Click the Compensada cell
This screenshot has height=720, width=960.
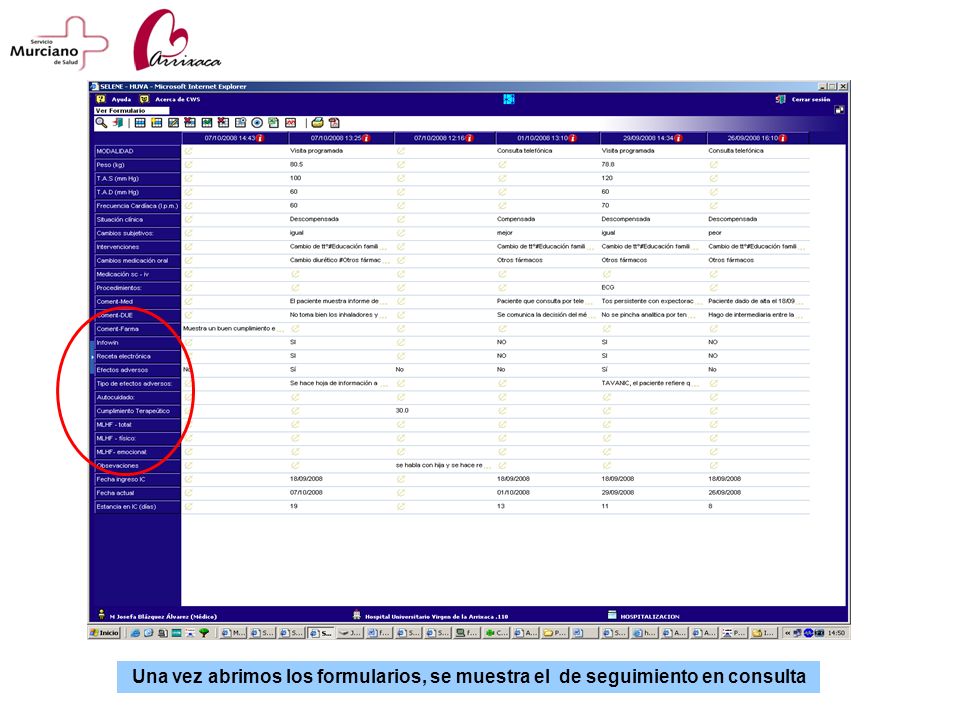click(x=516, y=219)
